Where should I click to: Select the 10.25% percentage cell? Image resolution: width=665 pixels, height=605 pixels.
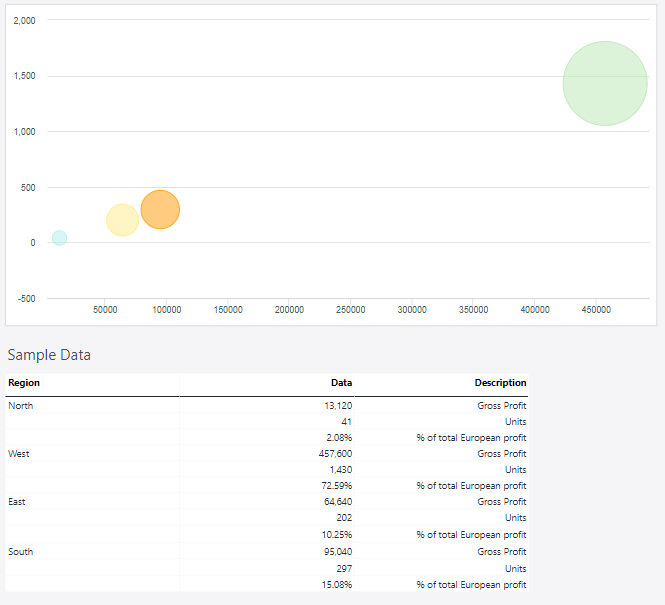tap(337, 535)
